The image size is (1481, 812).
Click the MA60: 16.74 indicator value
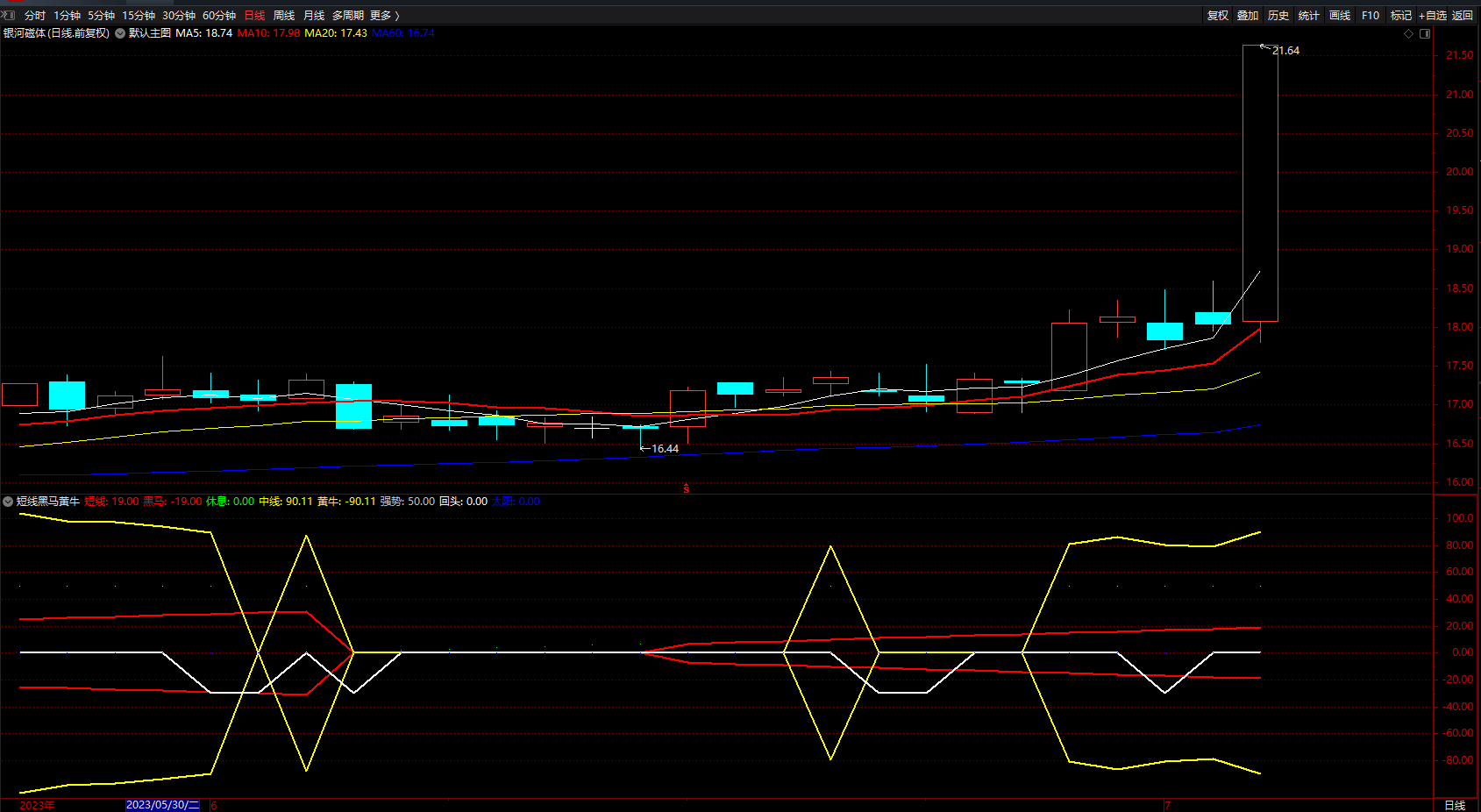403,33
